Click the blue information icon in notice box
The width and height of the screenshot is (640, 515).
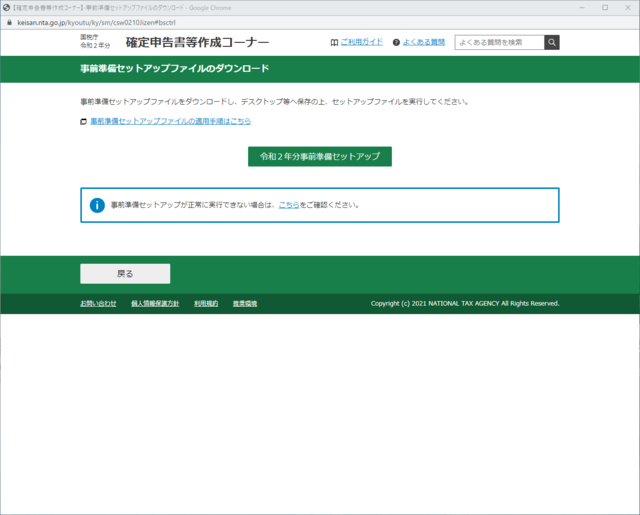pyautogui.click(x=97, y=205)
